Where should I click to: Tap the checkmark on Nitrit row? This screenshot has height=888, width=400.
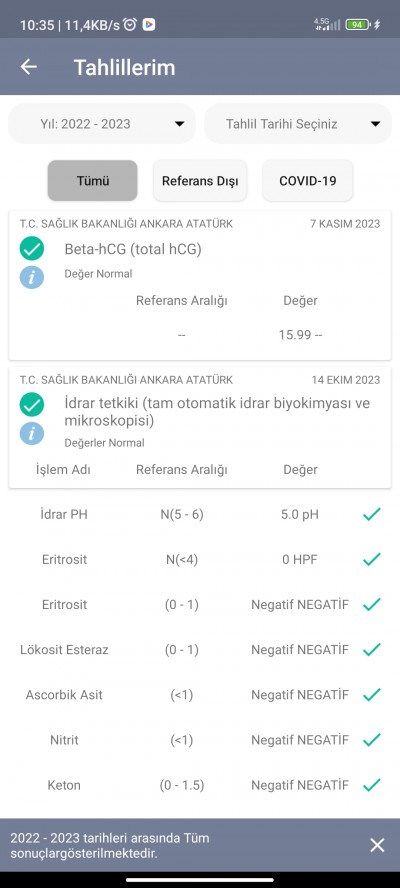coord(372,740)
